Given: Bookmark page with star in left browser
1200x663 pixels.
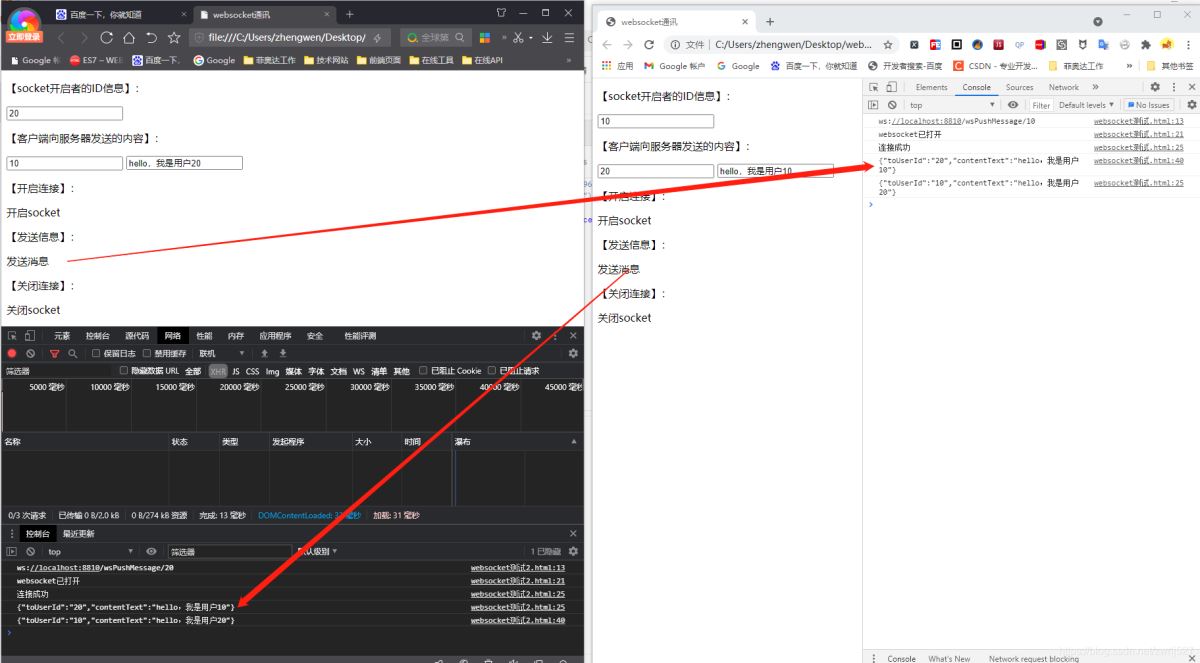Looking at the screenshot, I should (174, 37).
